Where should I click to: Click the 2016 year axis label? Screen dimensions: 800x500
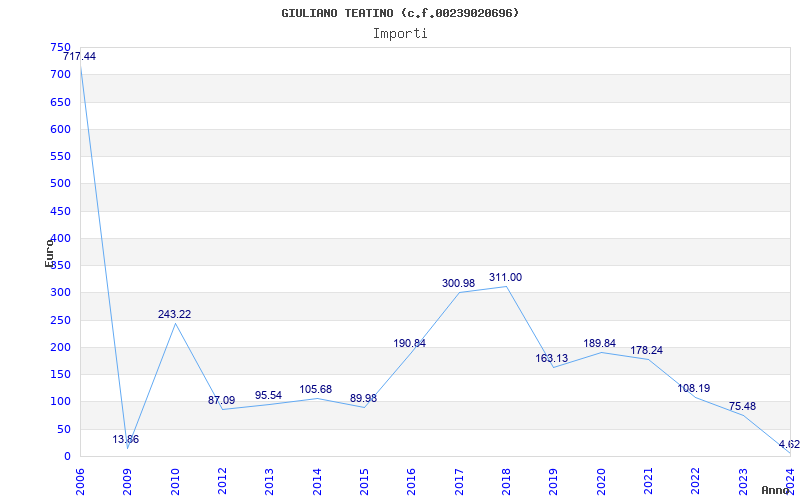click(412, 481)
